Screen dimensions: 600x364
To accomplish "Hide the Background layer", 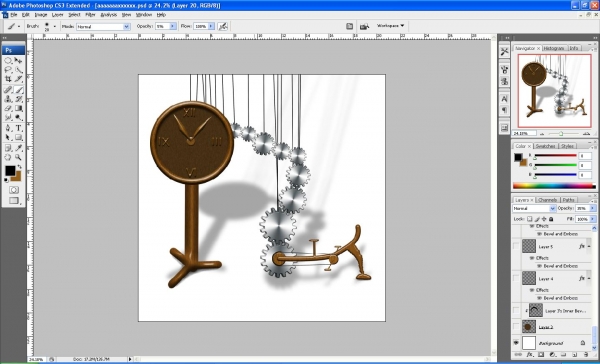I will (516, 343).
